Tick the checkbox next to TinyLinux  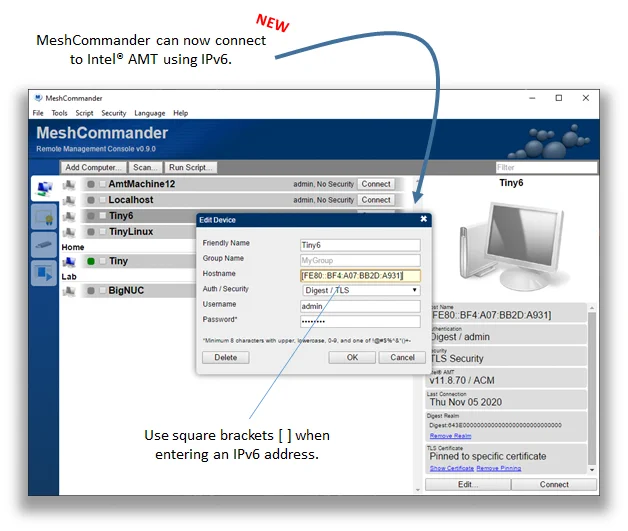103,232
